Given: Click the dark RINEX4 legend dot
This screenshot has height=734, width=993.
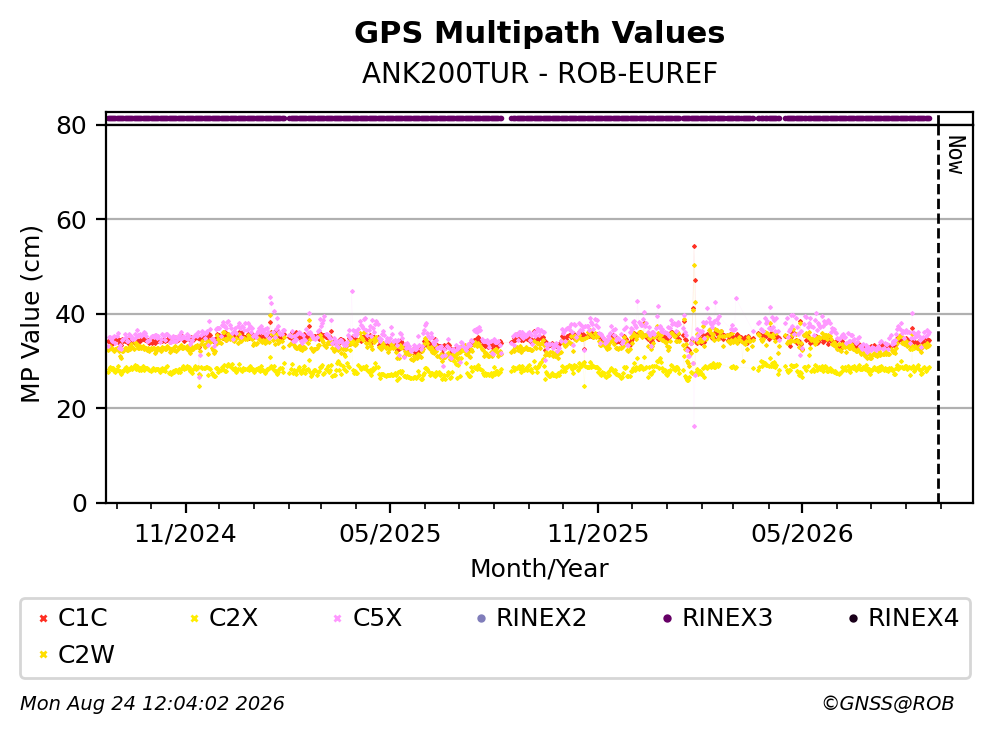Looking at the screenshot, I should pos(853,618).
